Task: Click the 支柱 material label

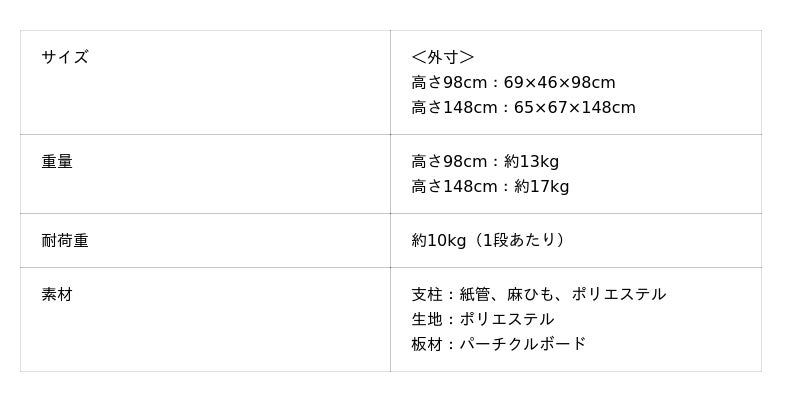Action: coord(426,295)
